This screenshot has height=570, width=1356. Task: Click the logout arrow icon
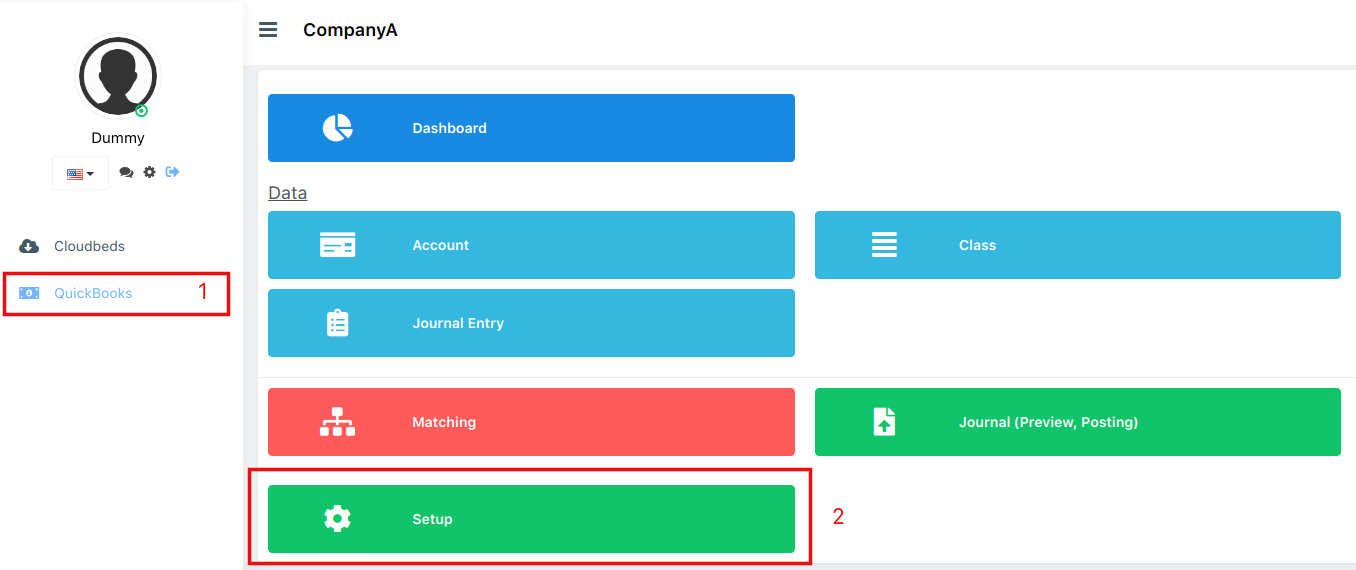point(172,172)
